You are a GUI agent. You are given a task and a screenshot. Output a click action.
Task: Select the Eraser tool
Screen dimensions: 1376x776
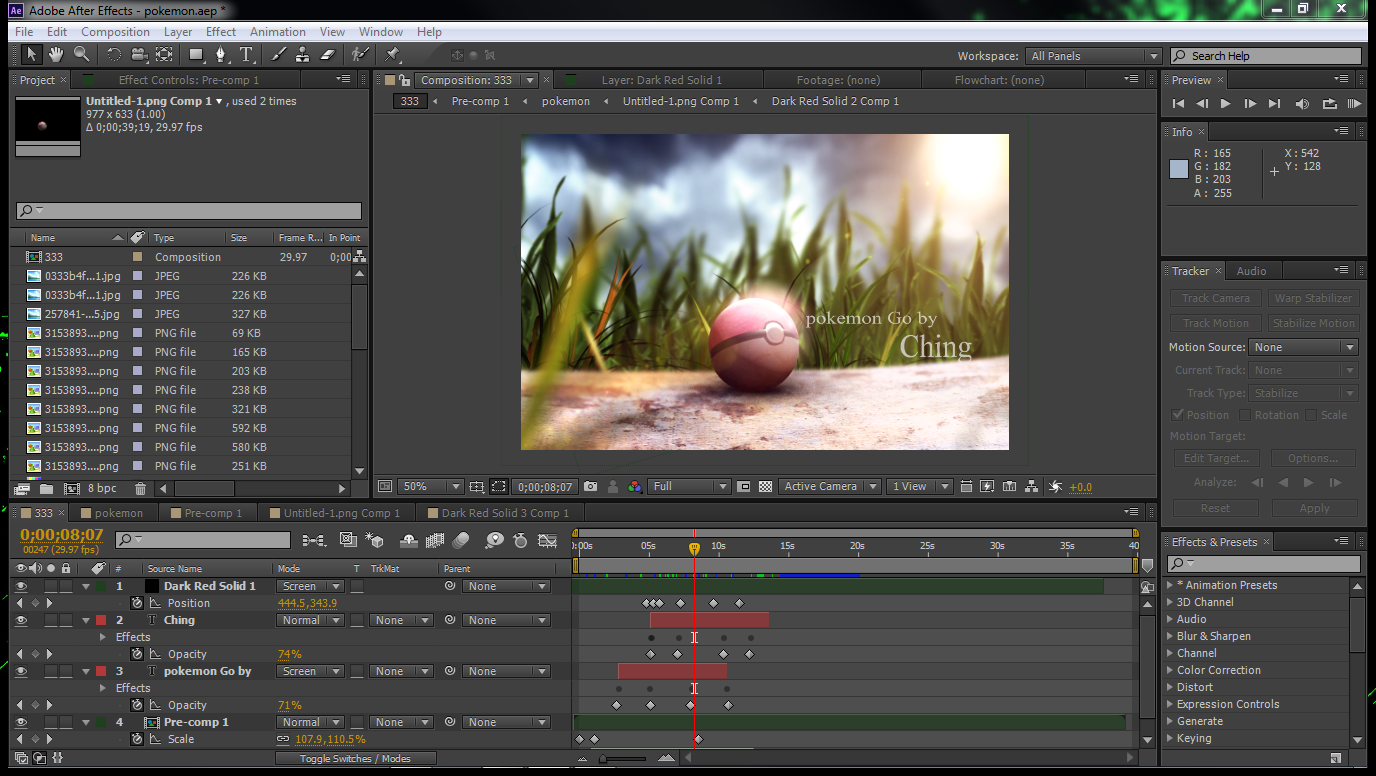click(x=326, y=55)
